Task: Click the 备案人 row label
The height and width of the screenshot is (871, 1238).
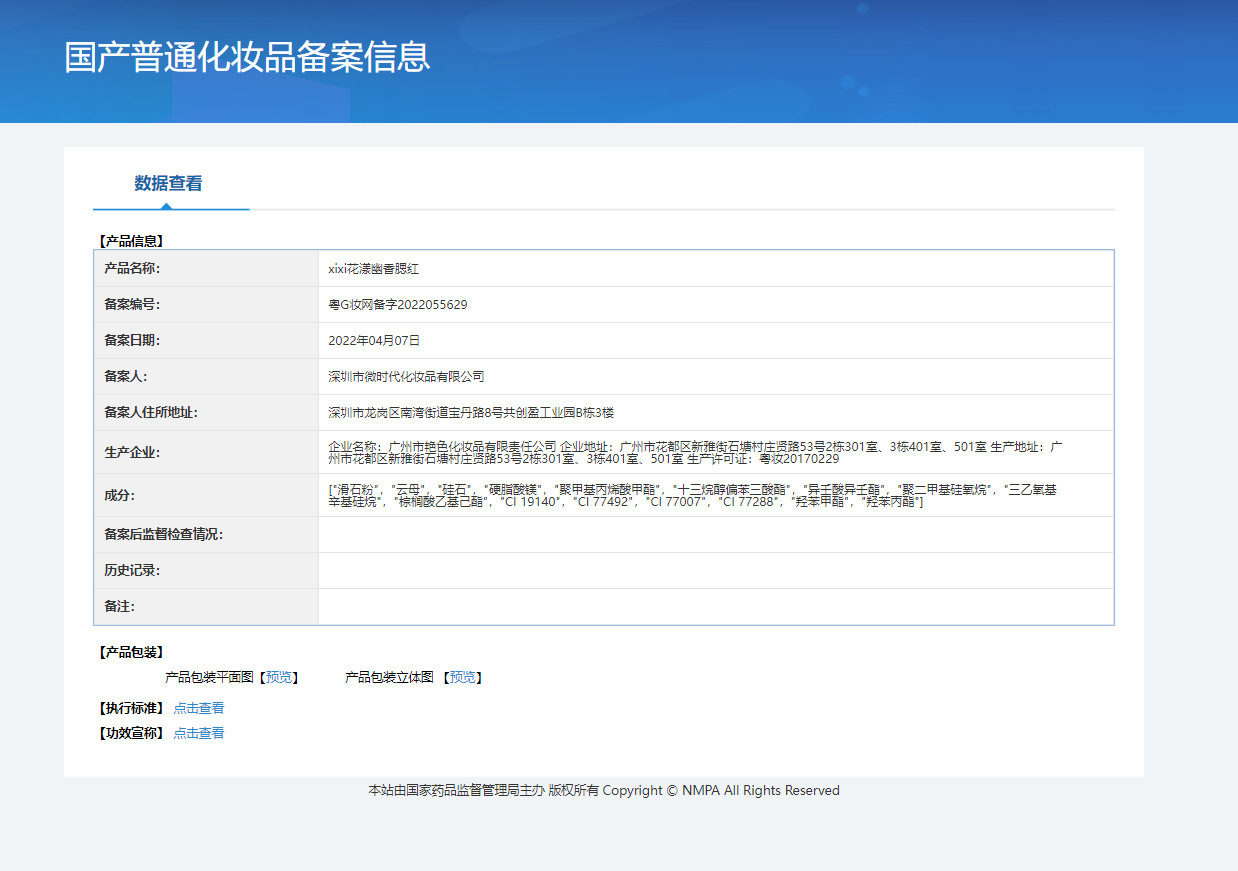Action: click(x=125, y=377)
